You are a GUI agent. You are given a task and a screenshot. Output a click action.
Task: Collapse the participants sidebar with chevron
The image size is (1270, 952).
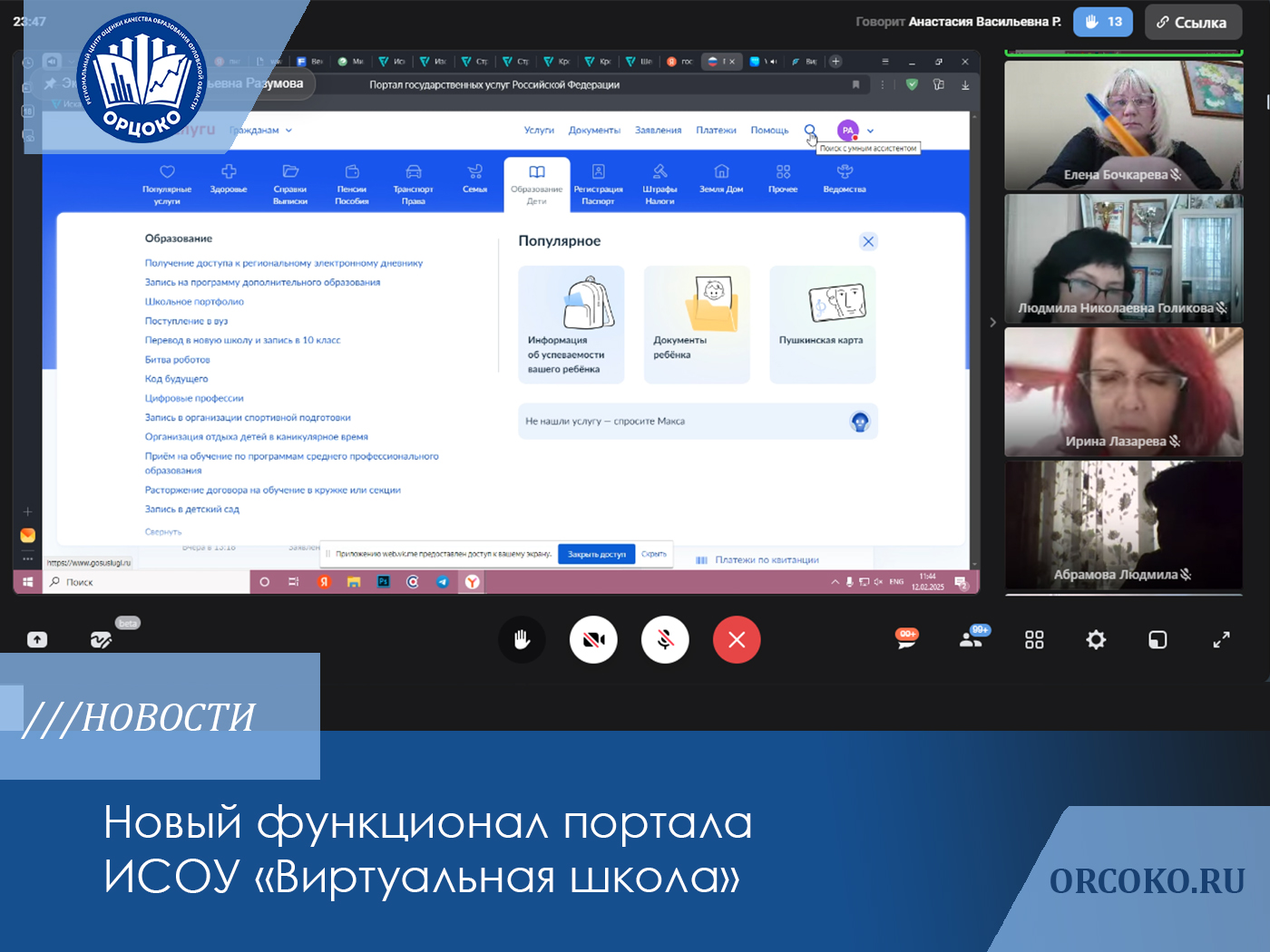992,322
